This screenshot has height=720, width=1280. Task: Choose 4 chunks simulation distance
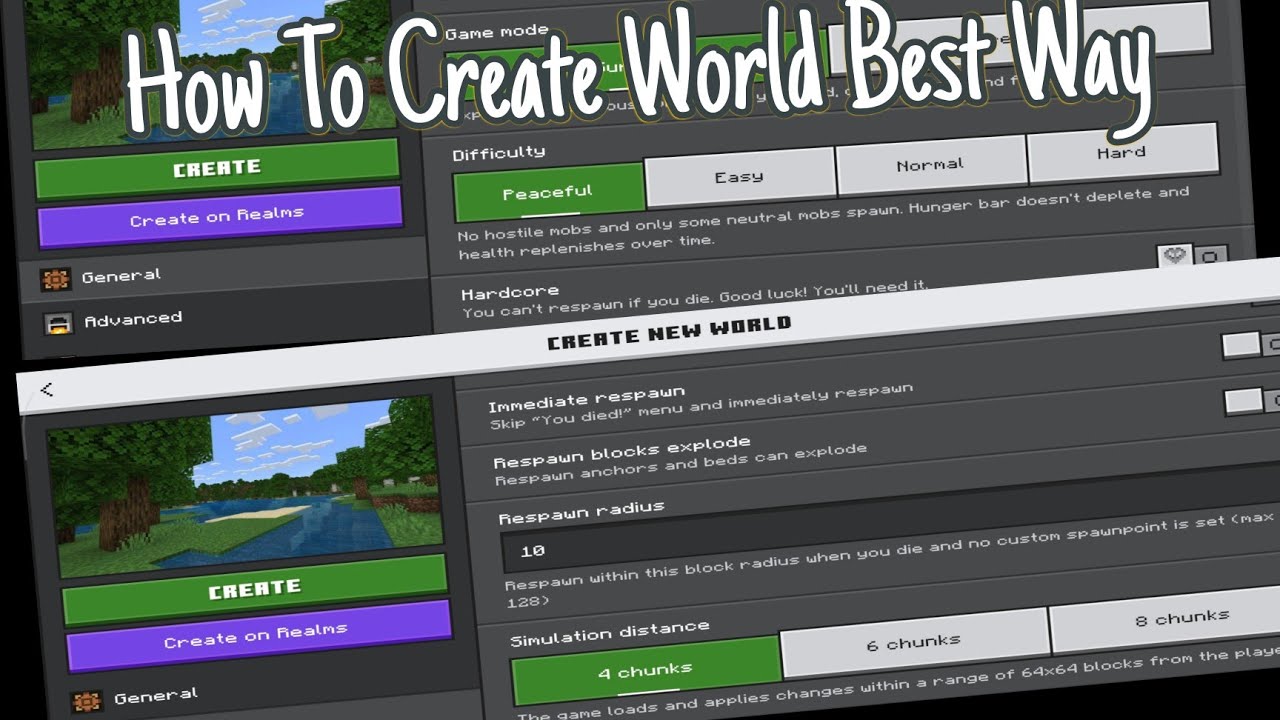click(645, 671)
